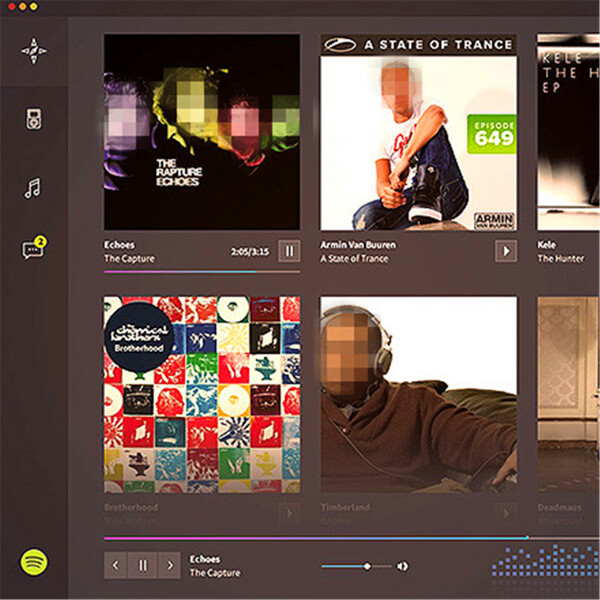Viewport: 600px width, 600px height.
Task: Click 'The Capture' under first album card
Action: coord(129,259)
